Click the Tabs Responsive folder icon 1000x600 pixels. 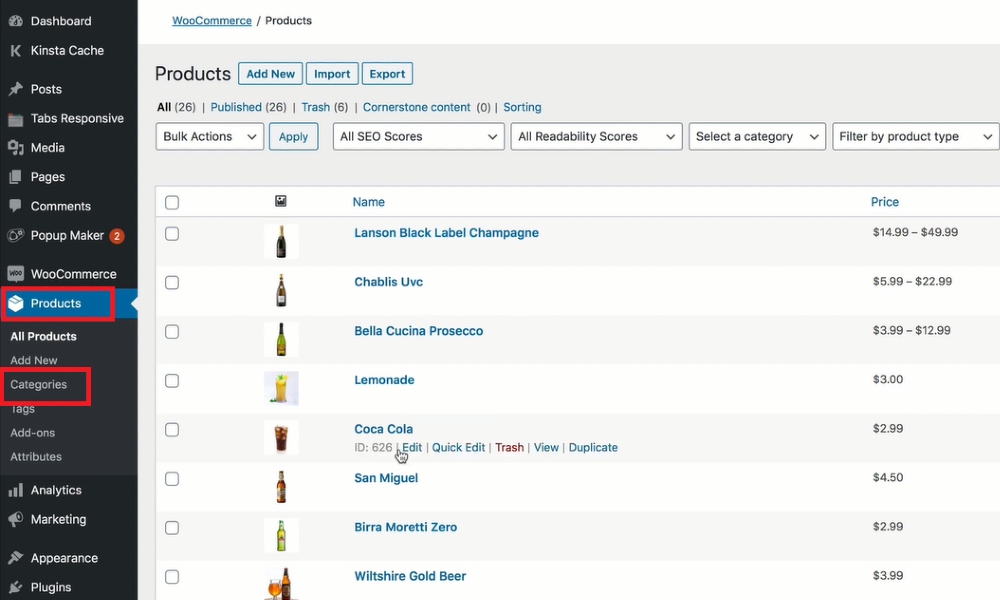pos(15,119)
